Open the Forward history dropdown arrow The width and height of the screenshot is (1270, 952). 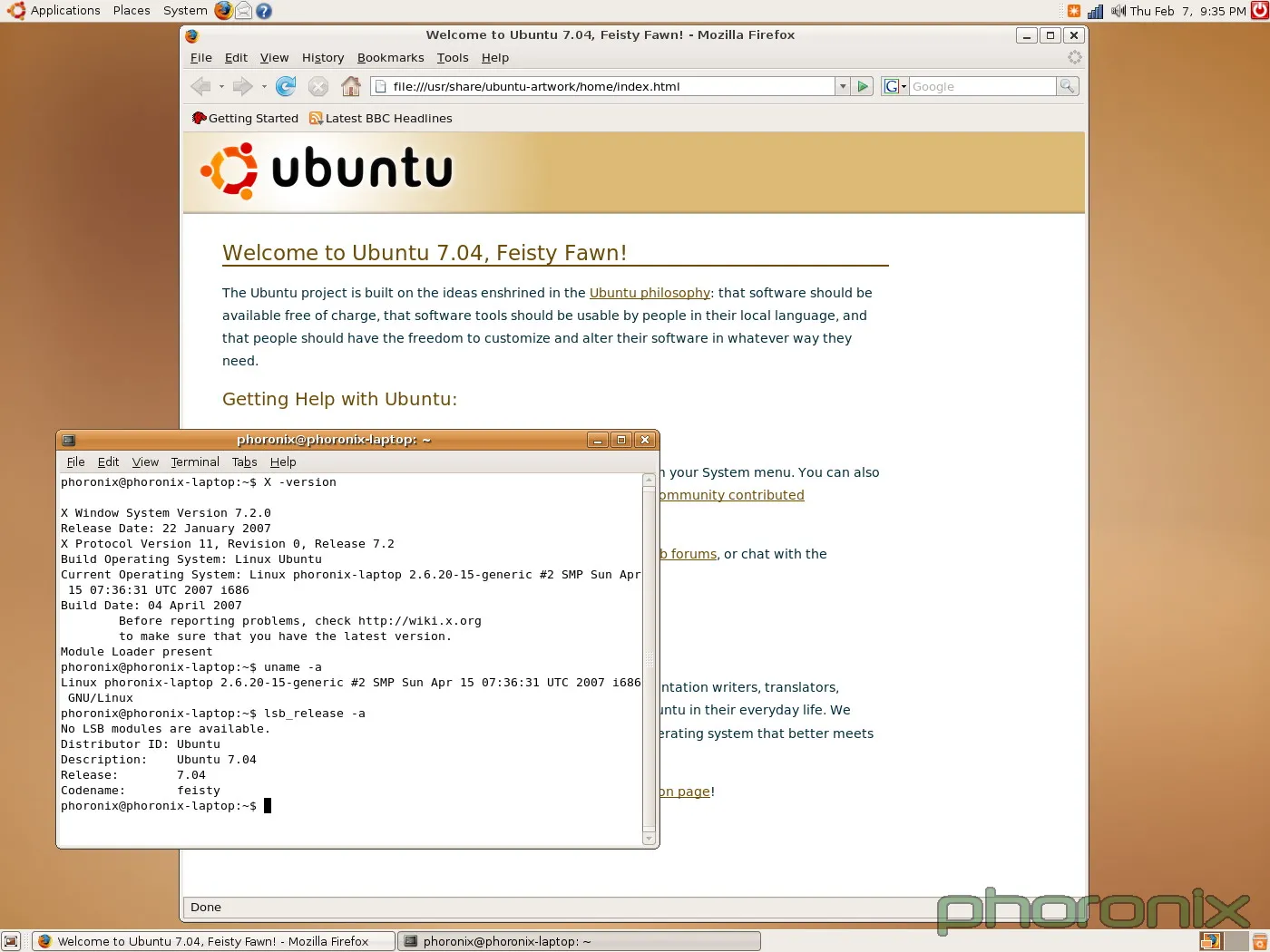pos(264,86)
